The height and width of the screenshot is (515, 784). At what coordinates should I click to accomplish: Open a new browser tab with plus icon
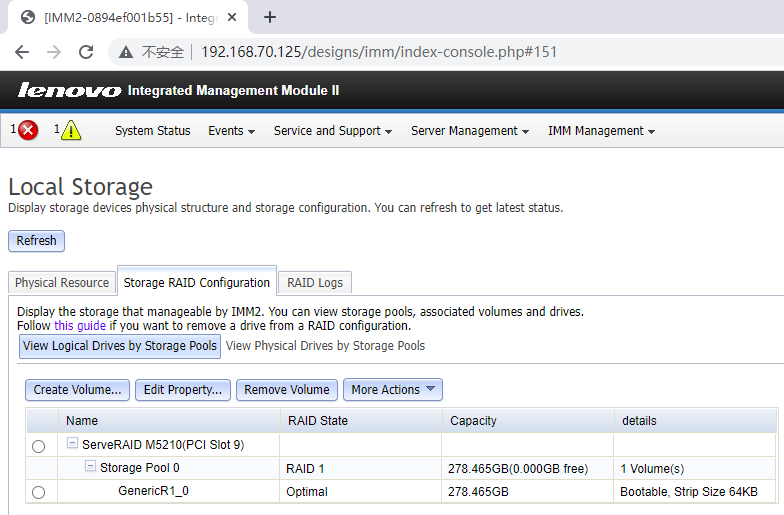[270, 17]
